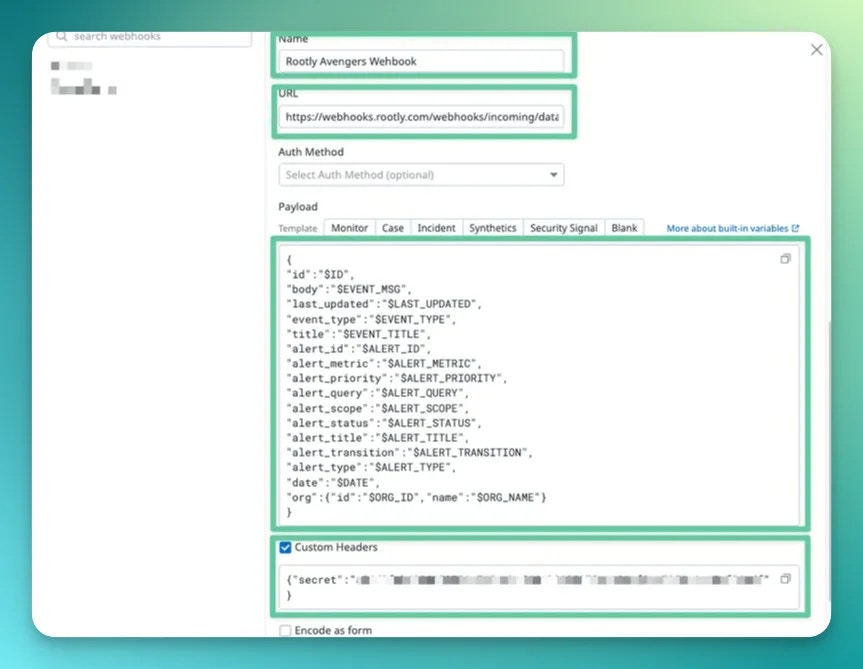This screenshot has width=863, height=669.
Task: Click the search magnifier icon
Action: (x=62, y=36)
